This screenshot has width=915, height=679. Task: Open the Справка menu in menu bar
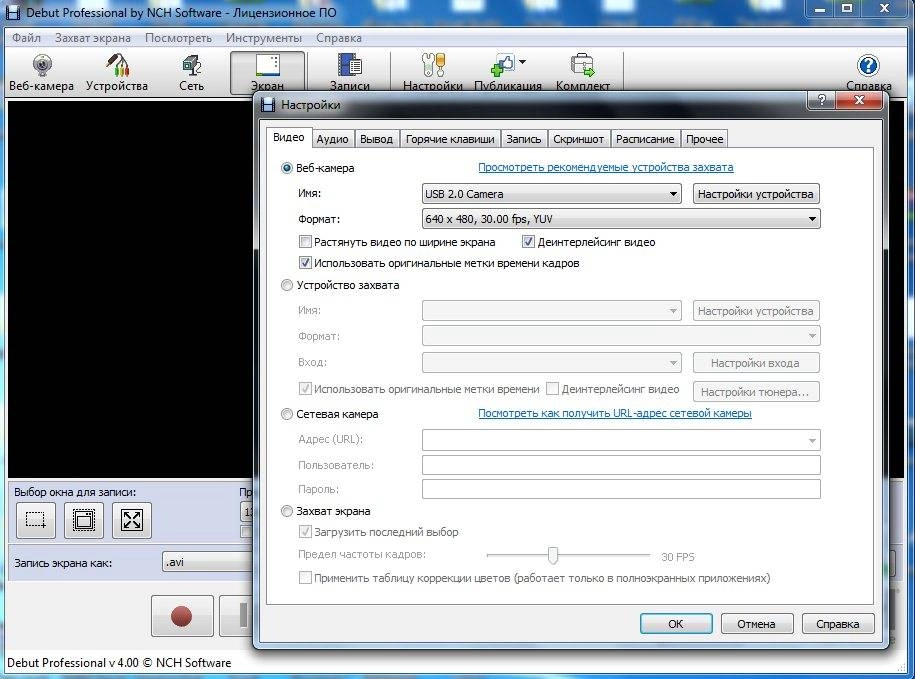point(339,38)
